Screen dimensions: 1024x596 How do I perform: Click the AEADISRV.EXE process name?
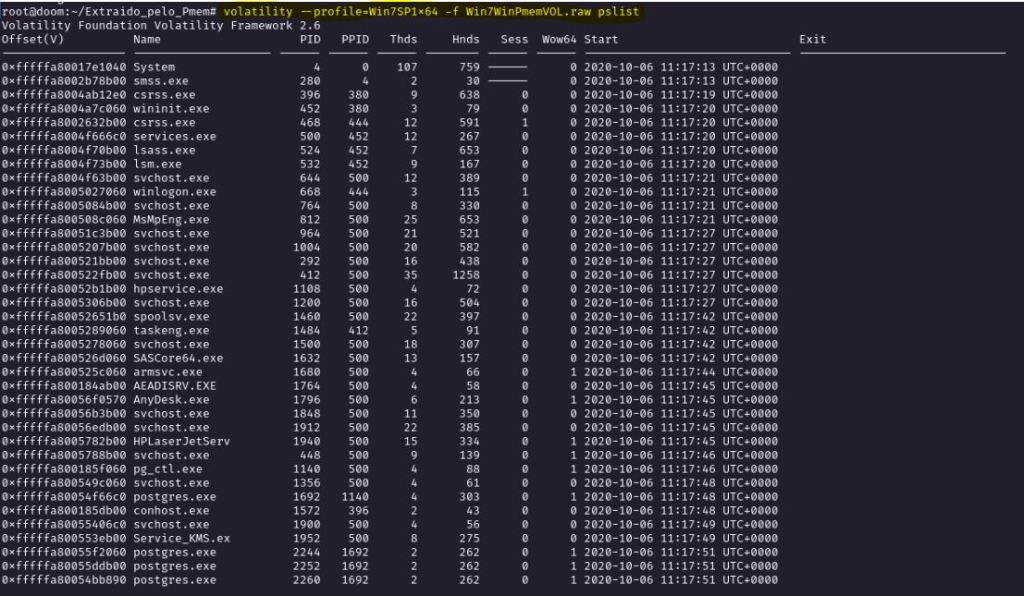coord(174,386)
